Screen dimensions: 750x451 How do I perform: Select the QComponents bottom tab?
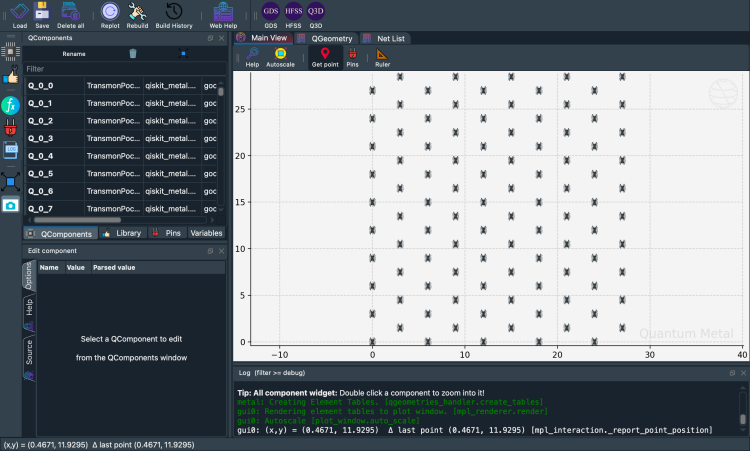pyautogui.click(x=60, y=233)
